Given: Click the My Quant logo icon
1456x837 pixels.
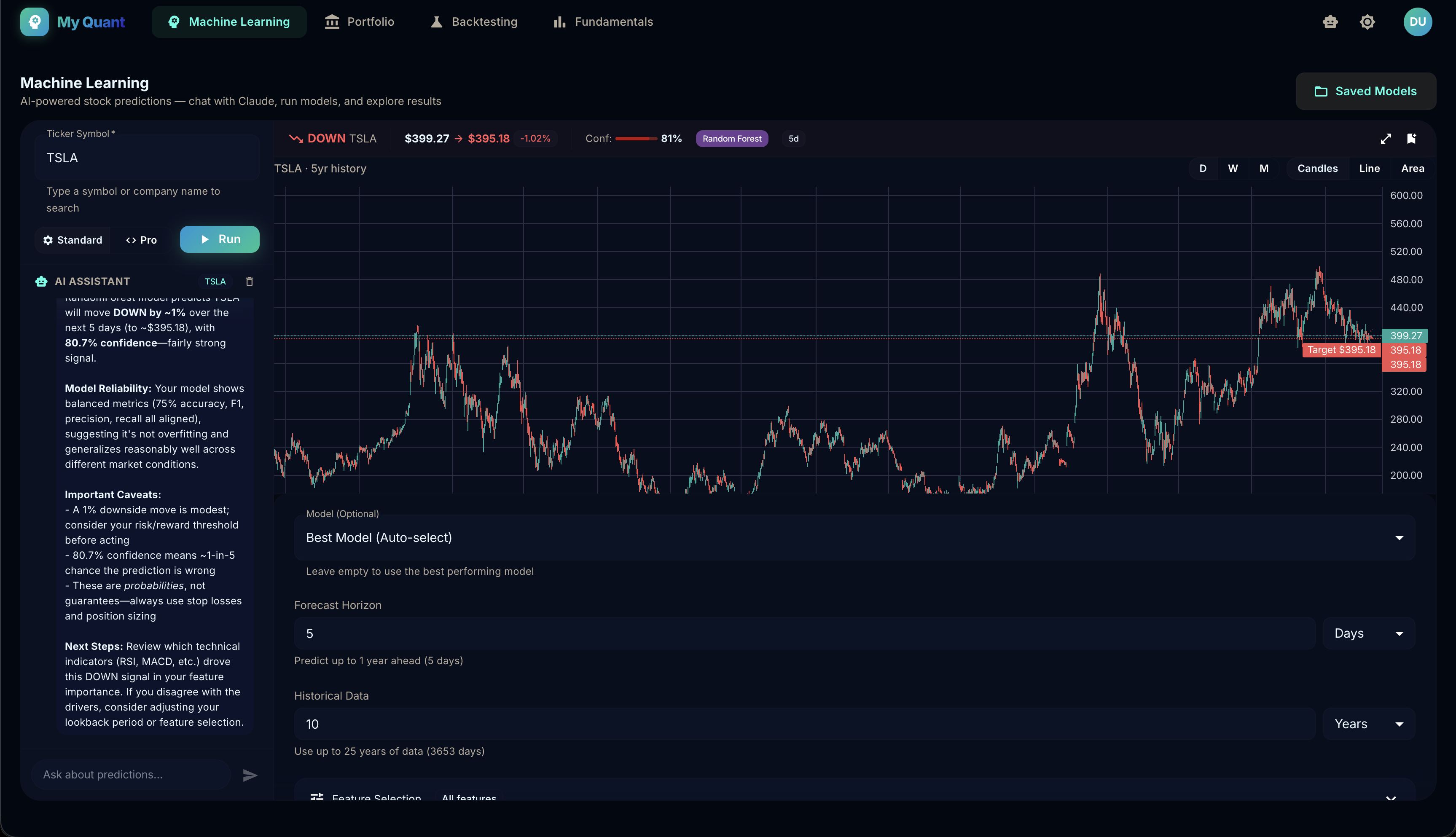Looking at the screenshot, I should coord(35,22).
